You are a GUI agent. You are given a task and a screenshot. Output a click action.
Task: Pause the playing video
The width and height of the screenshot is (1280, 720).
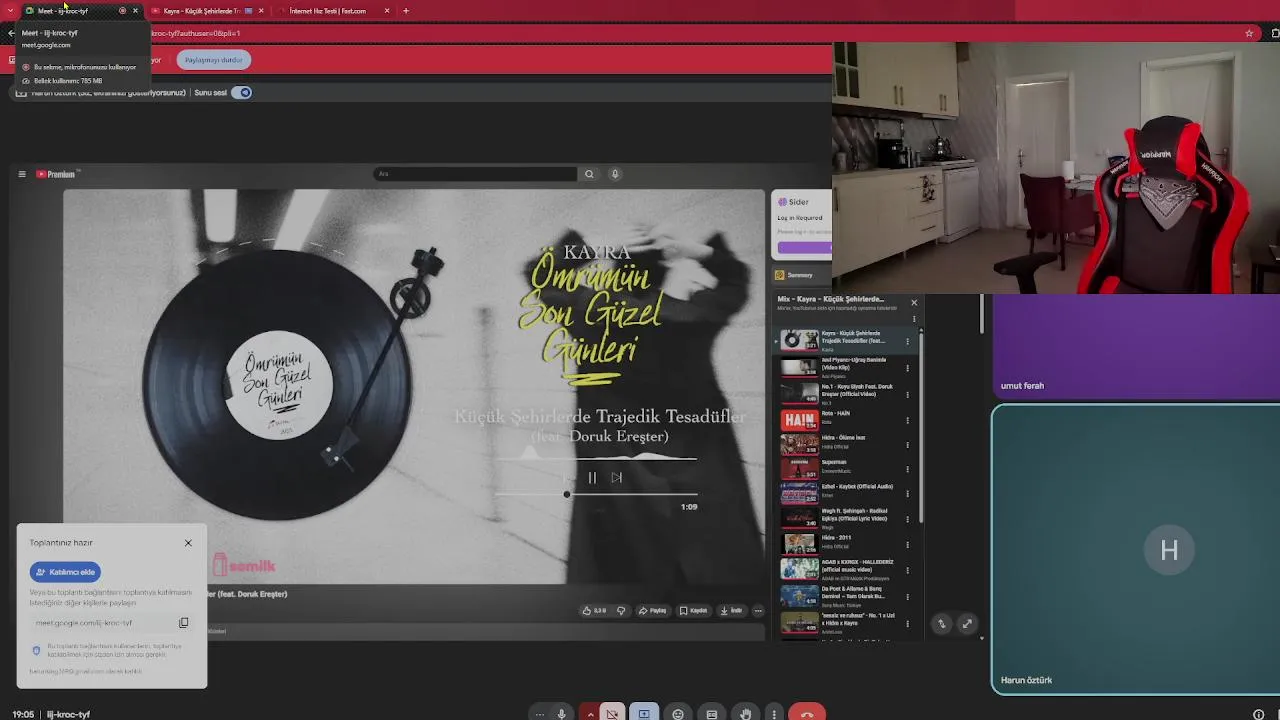coord(592,478)
